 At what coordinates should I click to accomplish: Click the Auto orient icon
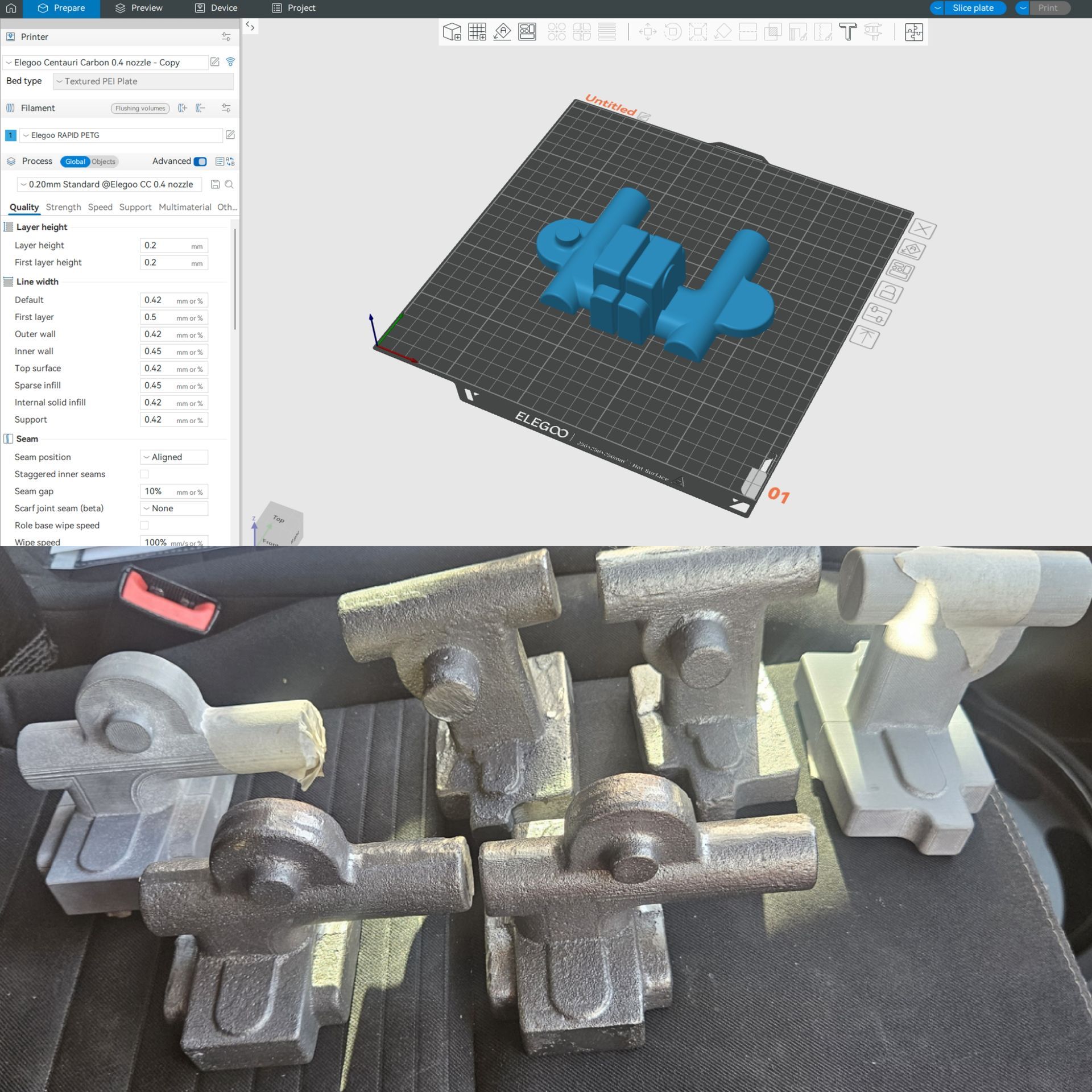pos(502,32)
